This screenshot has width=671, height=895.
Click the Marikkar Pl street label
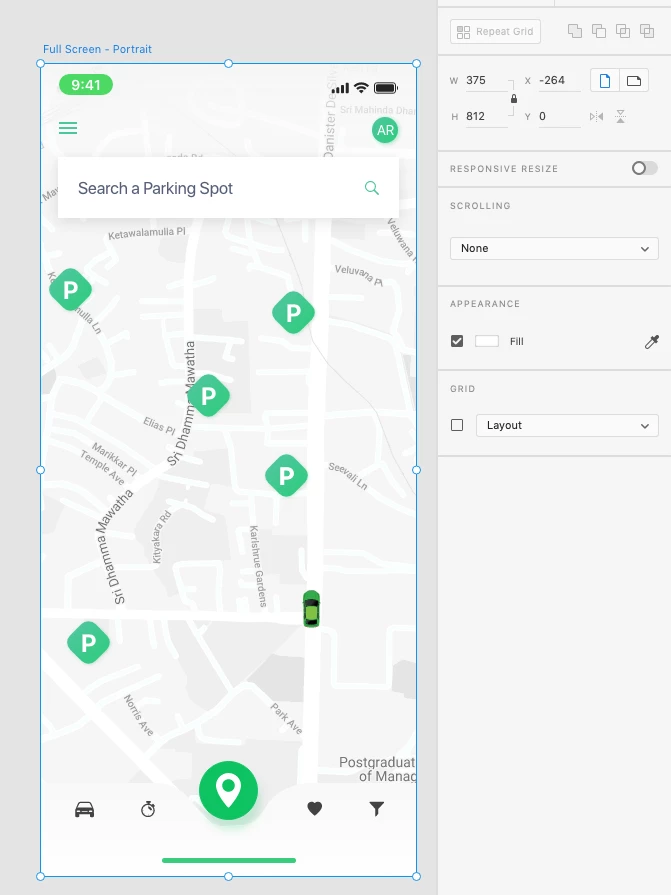pos(114,459)
